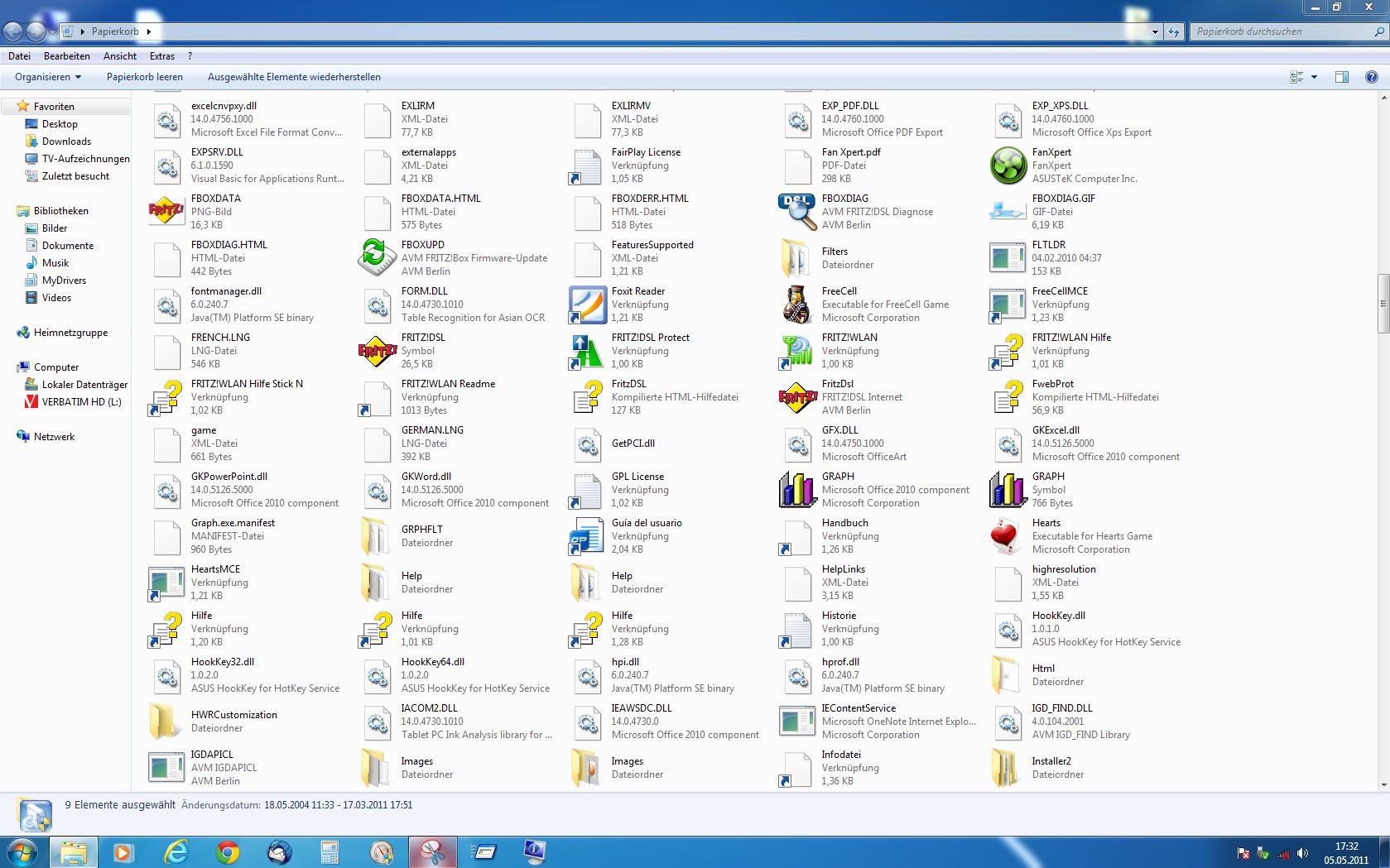Viewport: 1390px width, 868px height.
Task: Refresh the Papierkorb view
Action: (x=1174, y=31)
